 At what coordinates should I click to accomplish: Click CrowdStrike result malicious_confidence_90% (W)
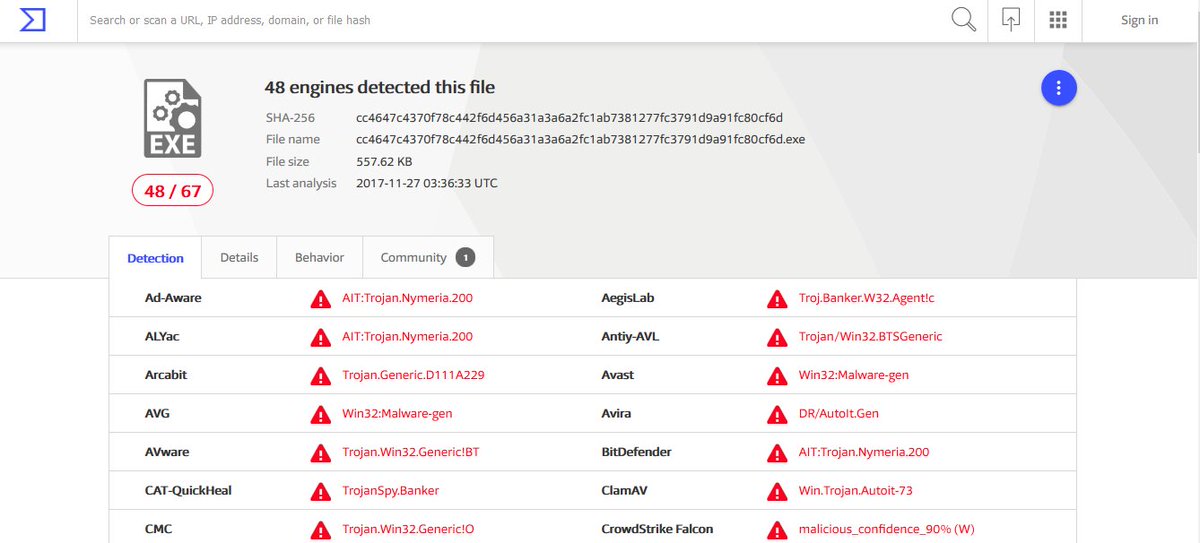click(887, 530)
